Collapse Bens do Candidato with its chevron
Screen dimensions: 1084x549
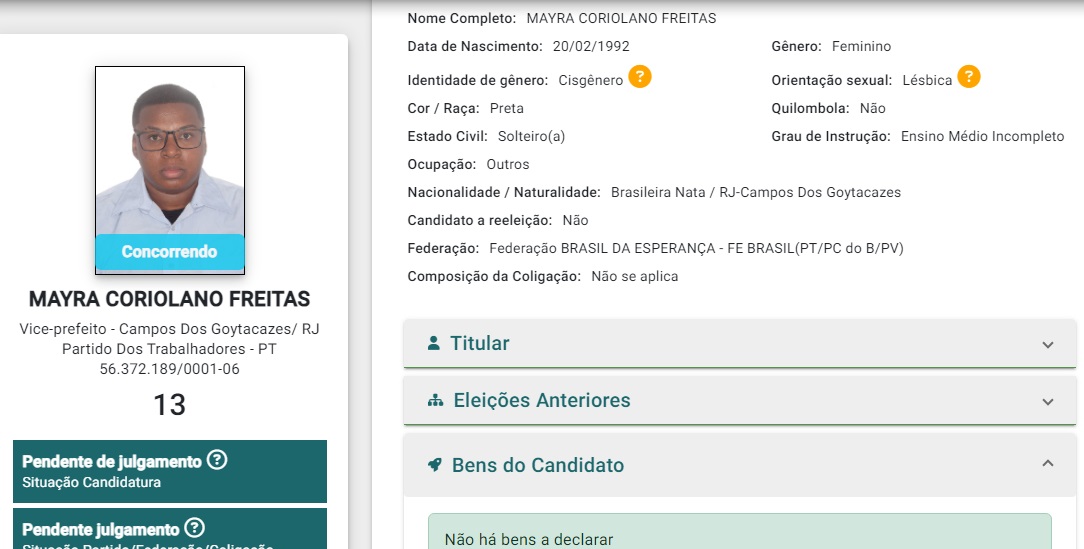pyautogui.click(x=1047, y=464)
